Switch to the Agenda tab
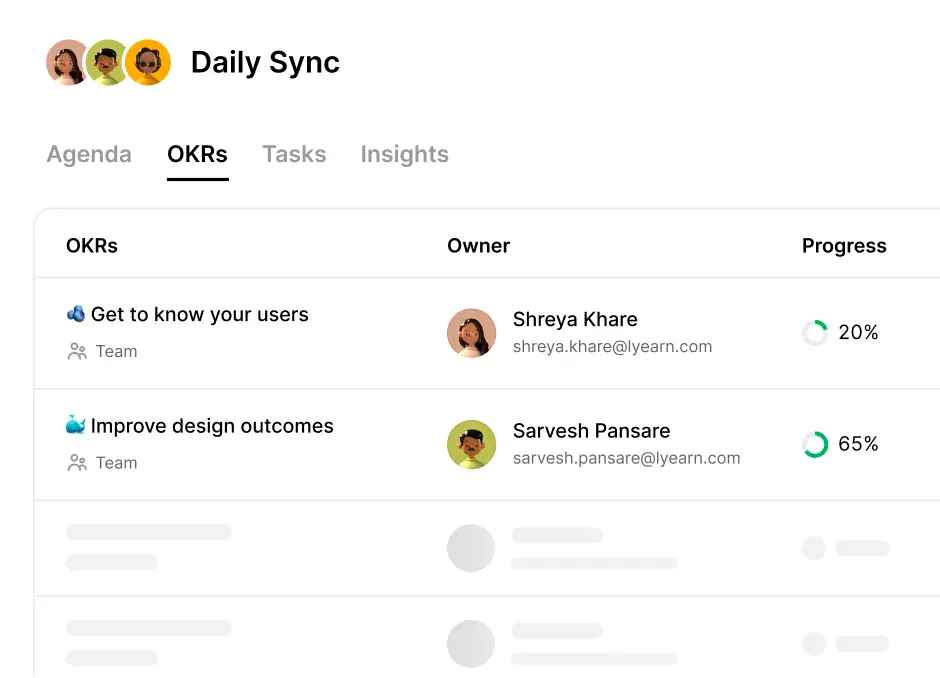This screenshot has width=940, height=678. [x=89, y=155]
